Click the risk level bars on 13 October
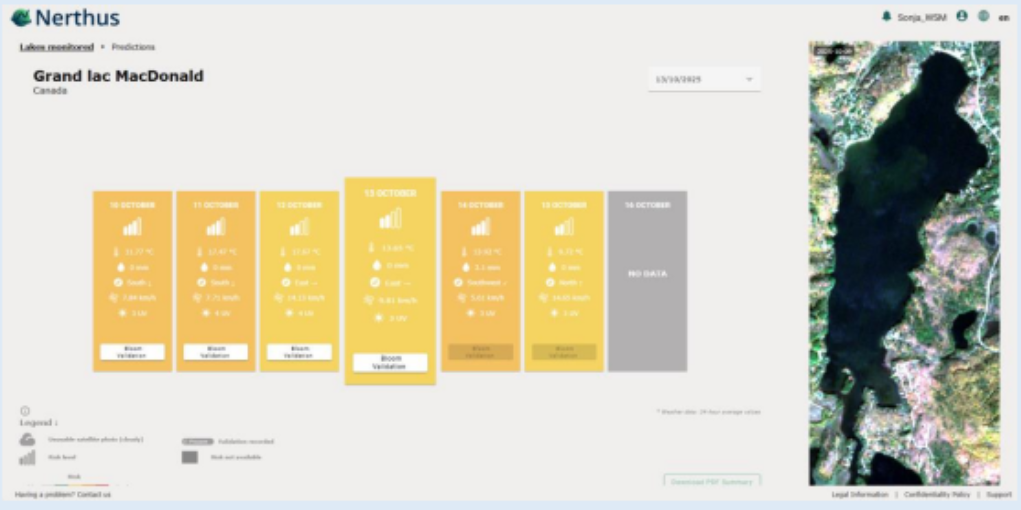 [x=390, y=218]
